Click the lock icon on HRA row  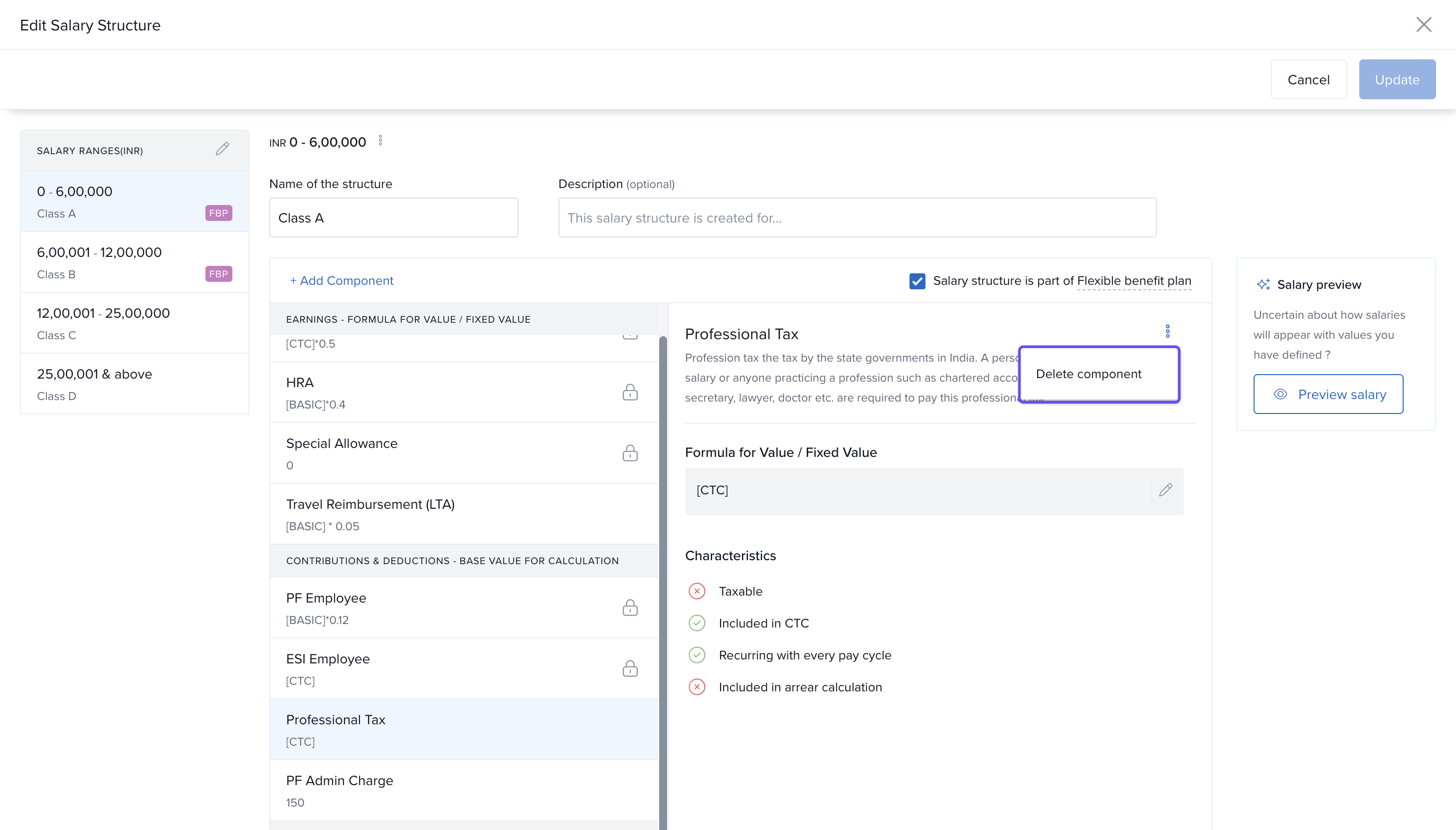point(630,392)
